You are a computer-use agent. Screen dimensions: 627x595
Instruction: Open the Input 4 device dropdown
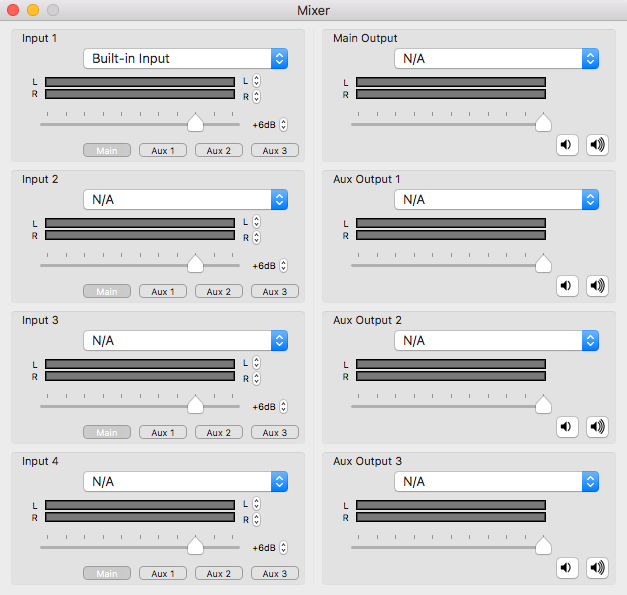[186, 481]
